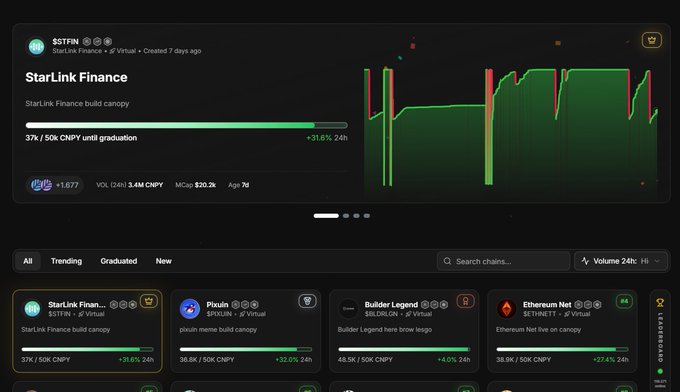Image resolution: width=680 pixels, height=392 pixels.
Task: Switch to the New tab
Action: [163, 261]
